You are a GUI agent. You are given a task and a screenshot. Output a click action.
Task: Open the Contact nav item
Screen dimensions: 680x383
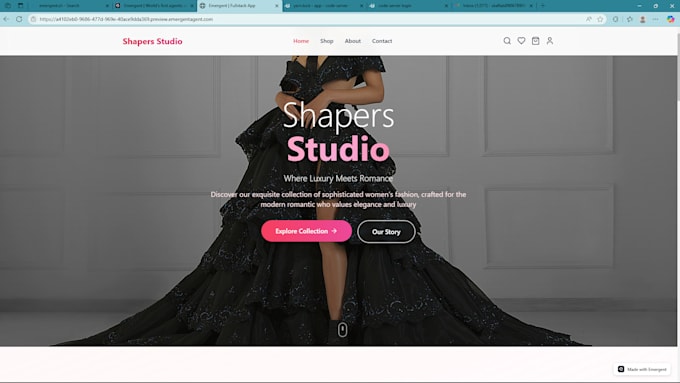tap(382, 41)
